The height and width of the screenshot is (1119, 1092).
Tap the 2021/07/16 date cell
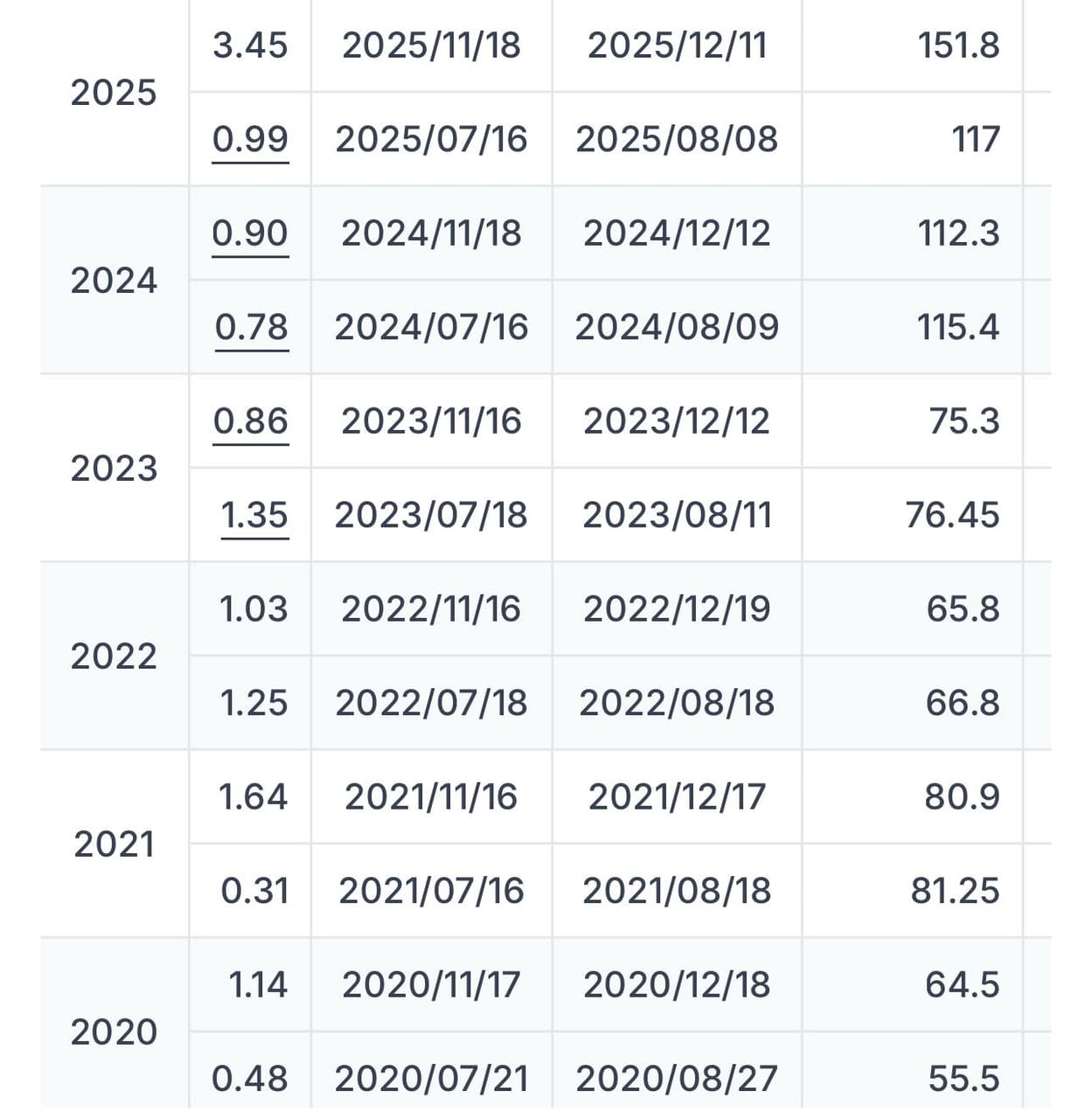[x=431, y=891]
